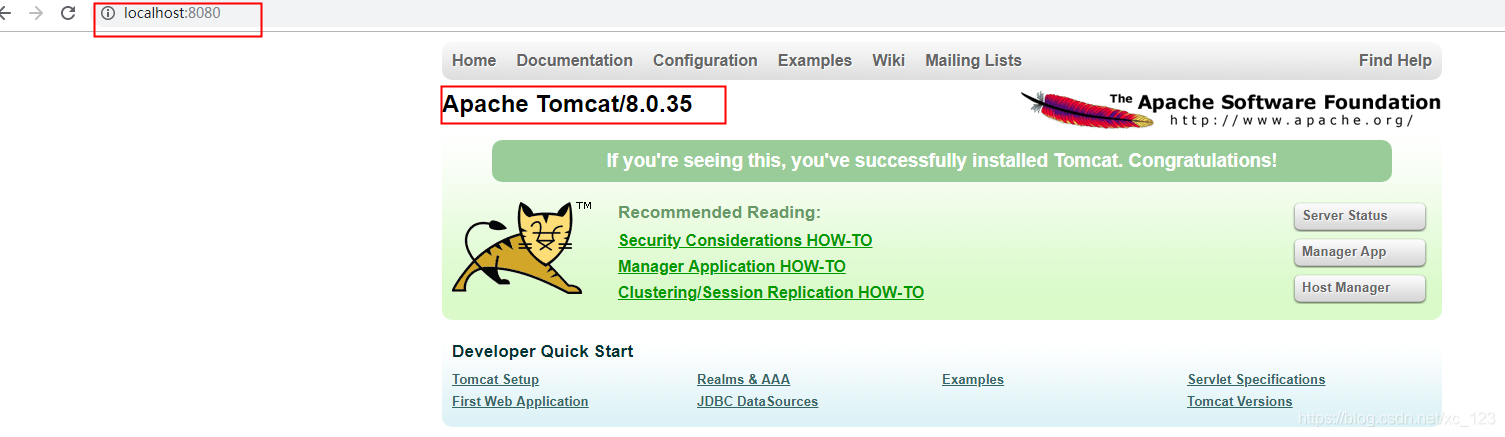
Task: Open the Tomcat Versions link
Action: coord(1239,401)
